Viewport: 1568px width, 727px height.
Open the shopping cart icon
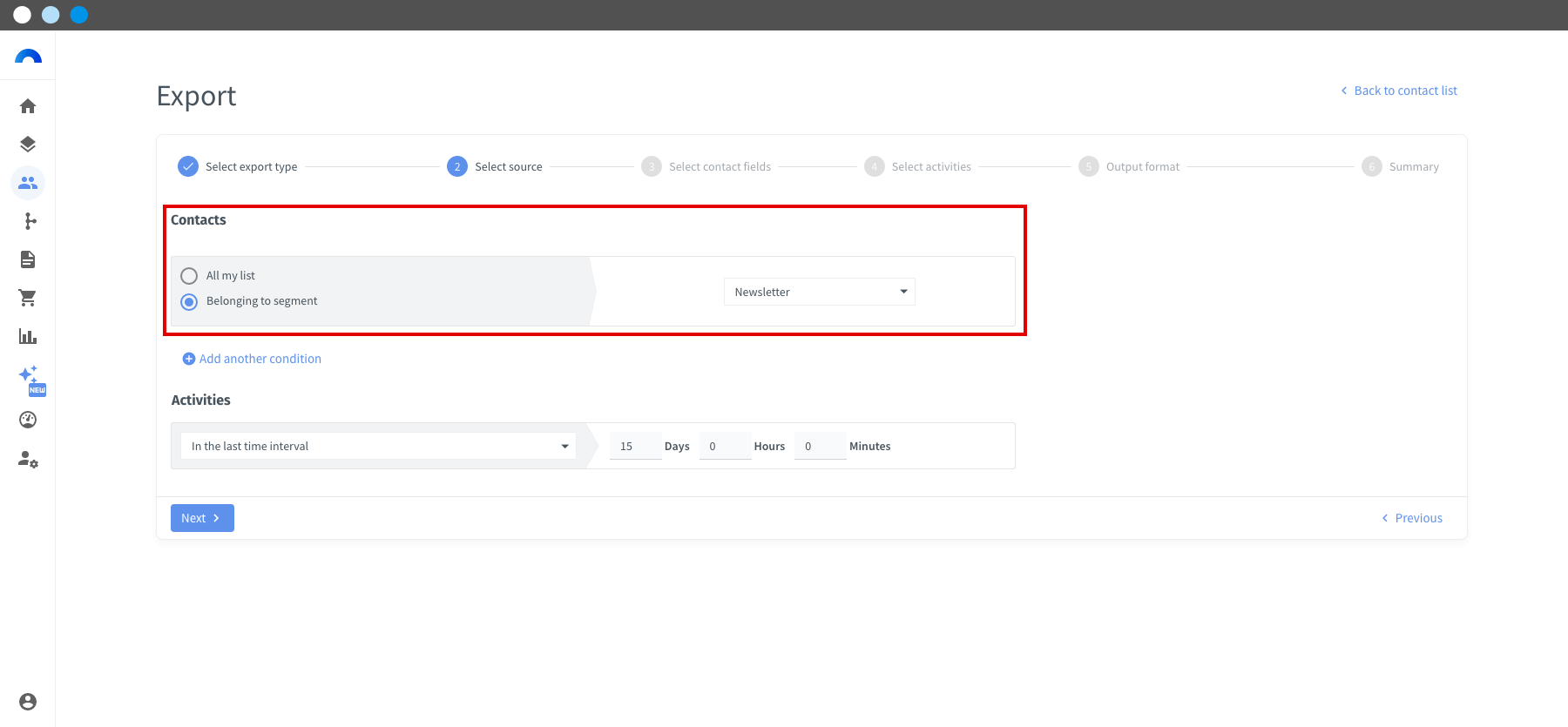pos(28,298)
